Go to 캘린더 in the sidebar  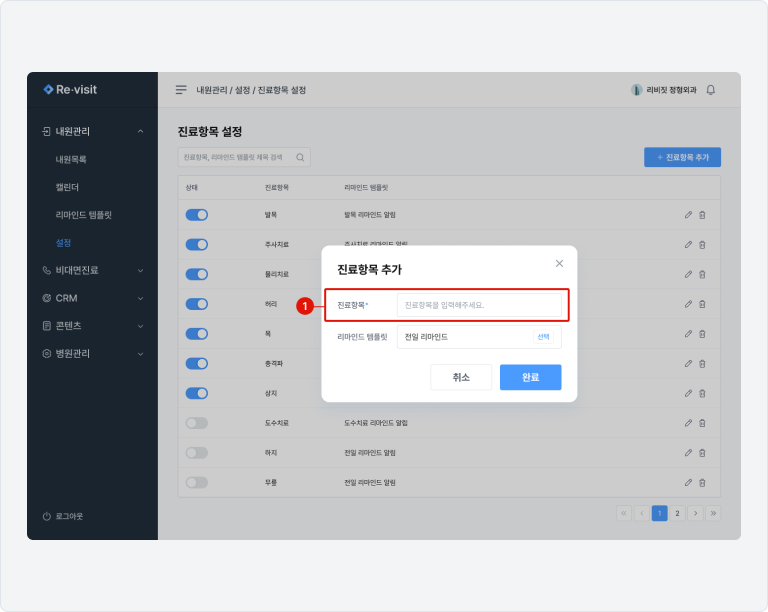tap(68, 187)
